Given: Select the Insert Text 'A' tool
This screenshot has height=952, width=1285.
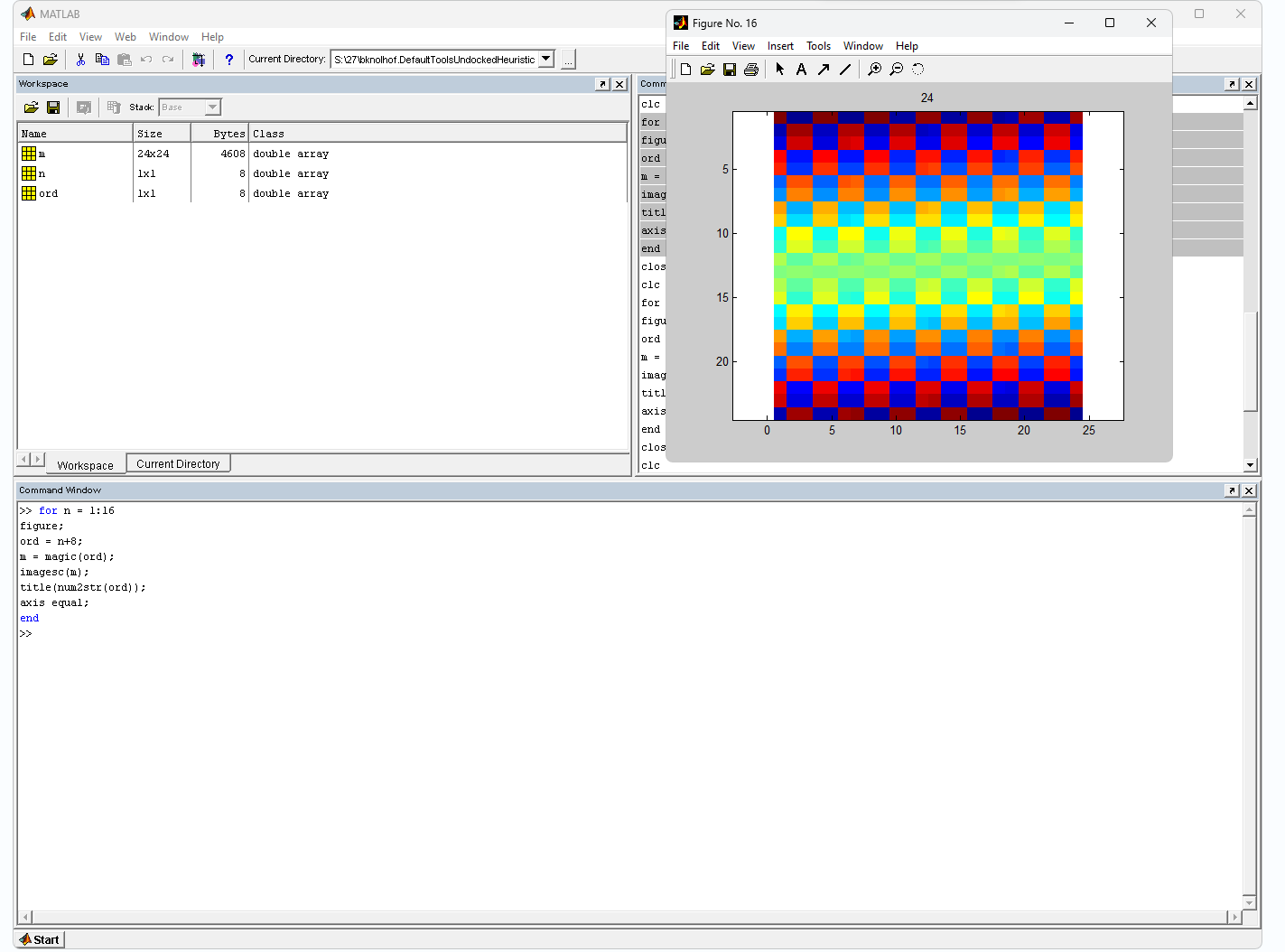Looking at the screenshot, I should [801, 70].
